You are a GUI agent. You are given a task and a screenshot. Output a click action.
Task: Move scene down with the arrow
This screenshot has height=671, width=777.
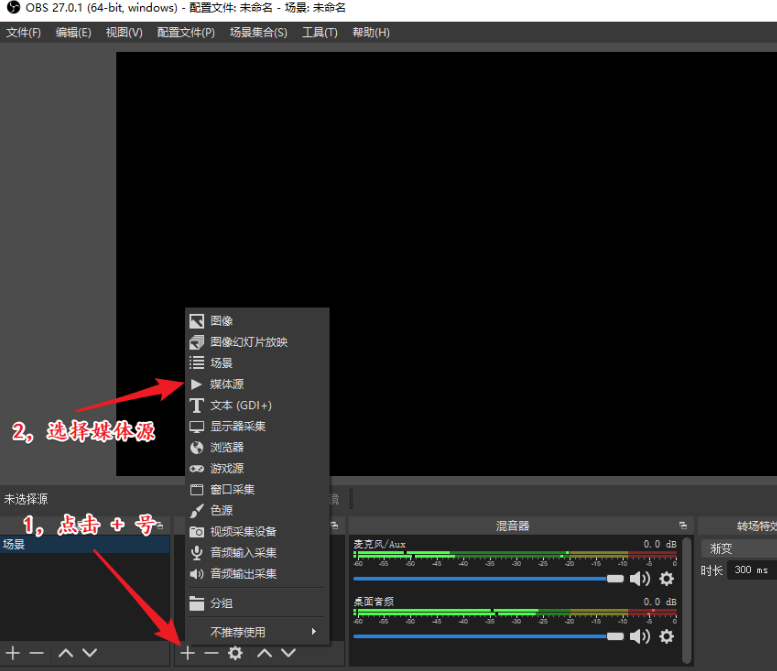(x=90, y=653)
